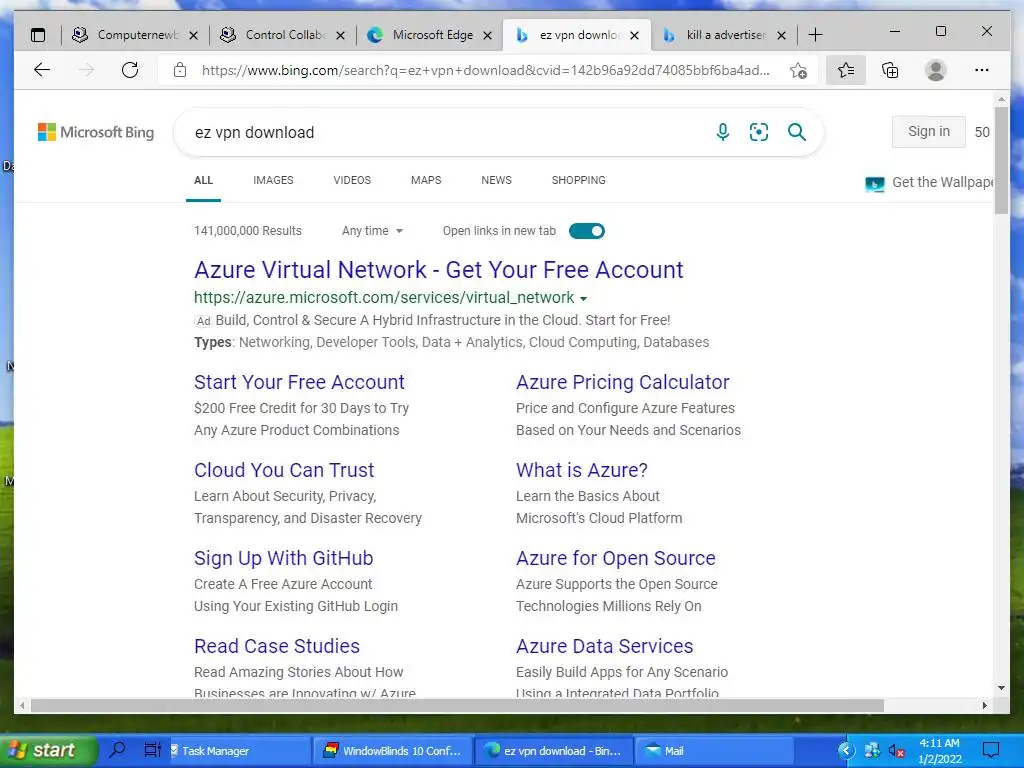Open What is Azure? link
Screen dimensions: 1024x768
581,470
